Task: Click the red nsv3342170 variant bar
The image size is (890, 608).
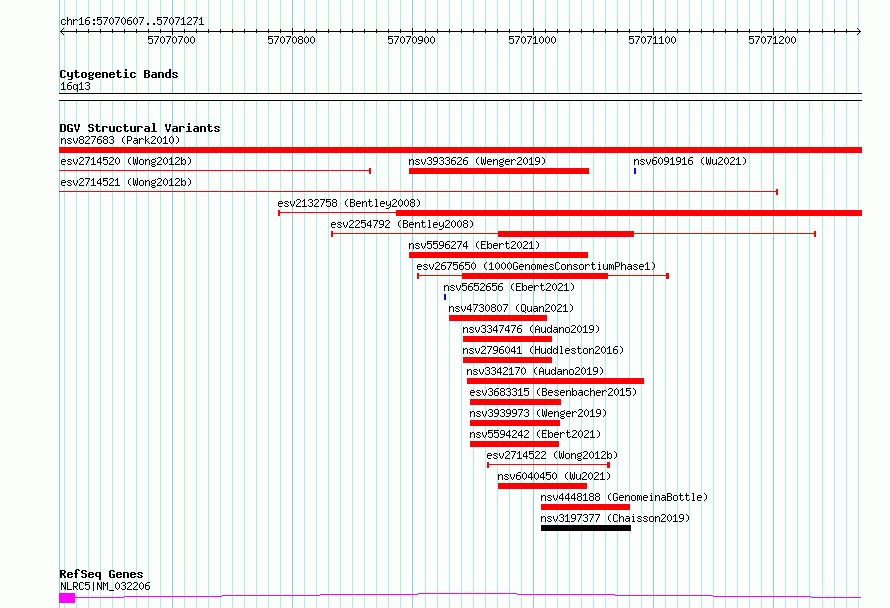Action: [555, 381]
